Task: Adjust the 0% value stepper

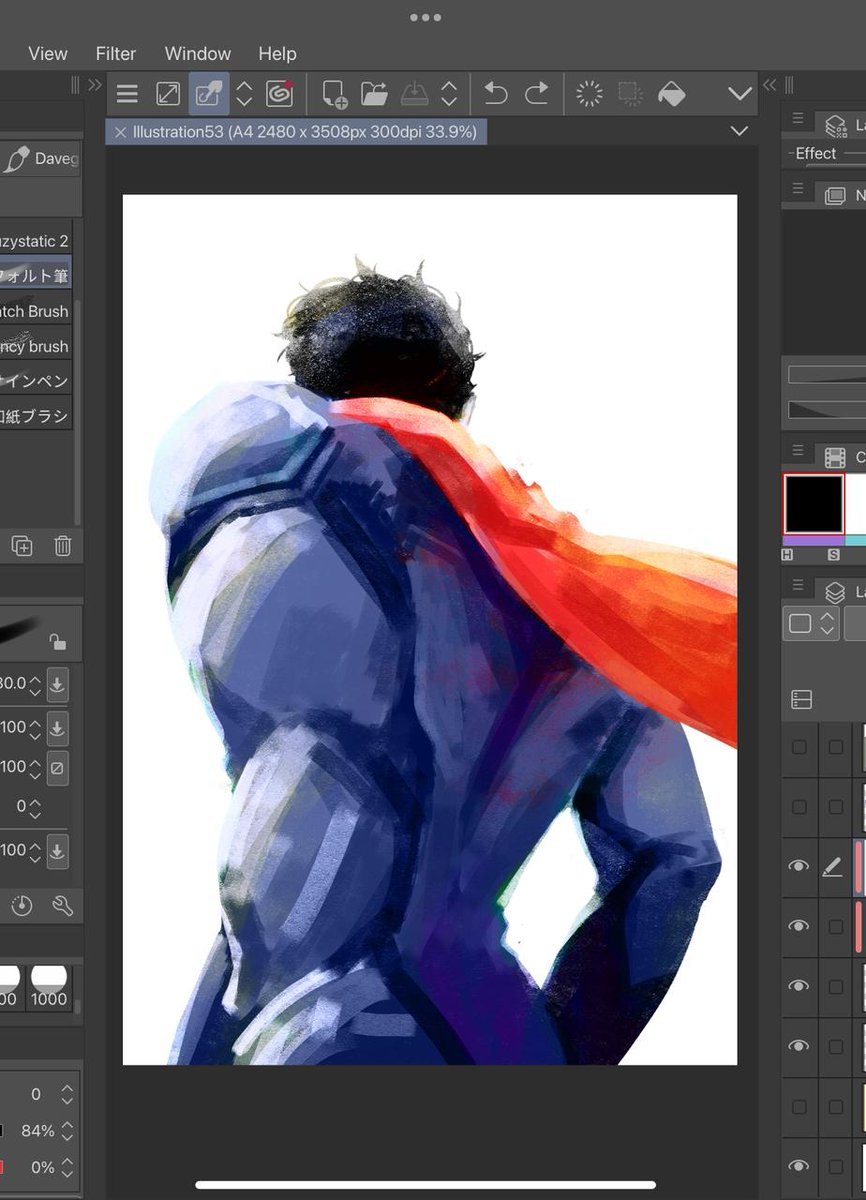Action: pos(67,1167)
